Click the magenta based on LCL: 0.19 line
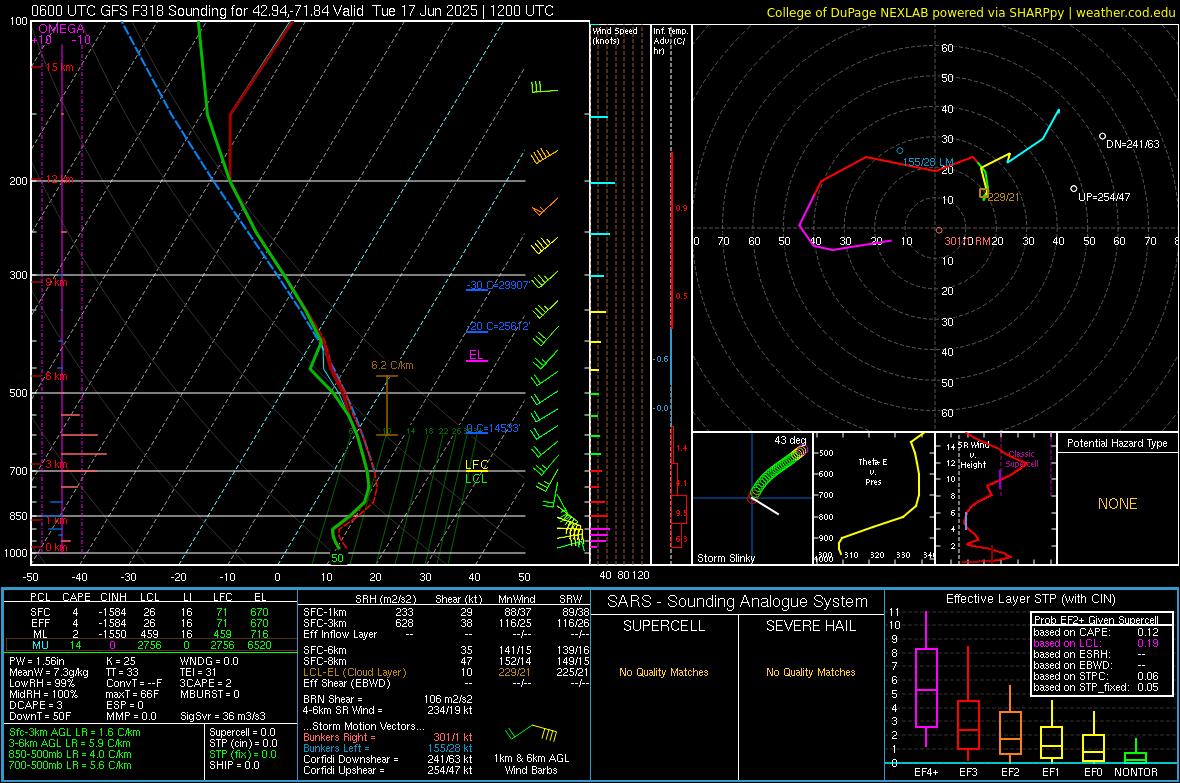The image size is (1180, 783). pos(1096,643)
